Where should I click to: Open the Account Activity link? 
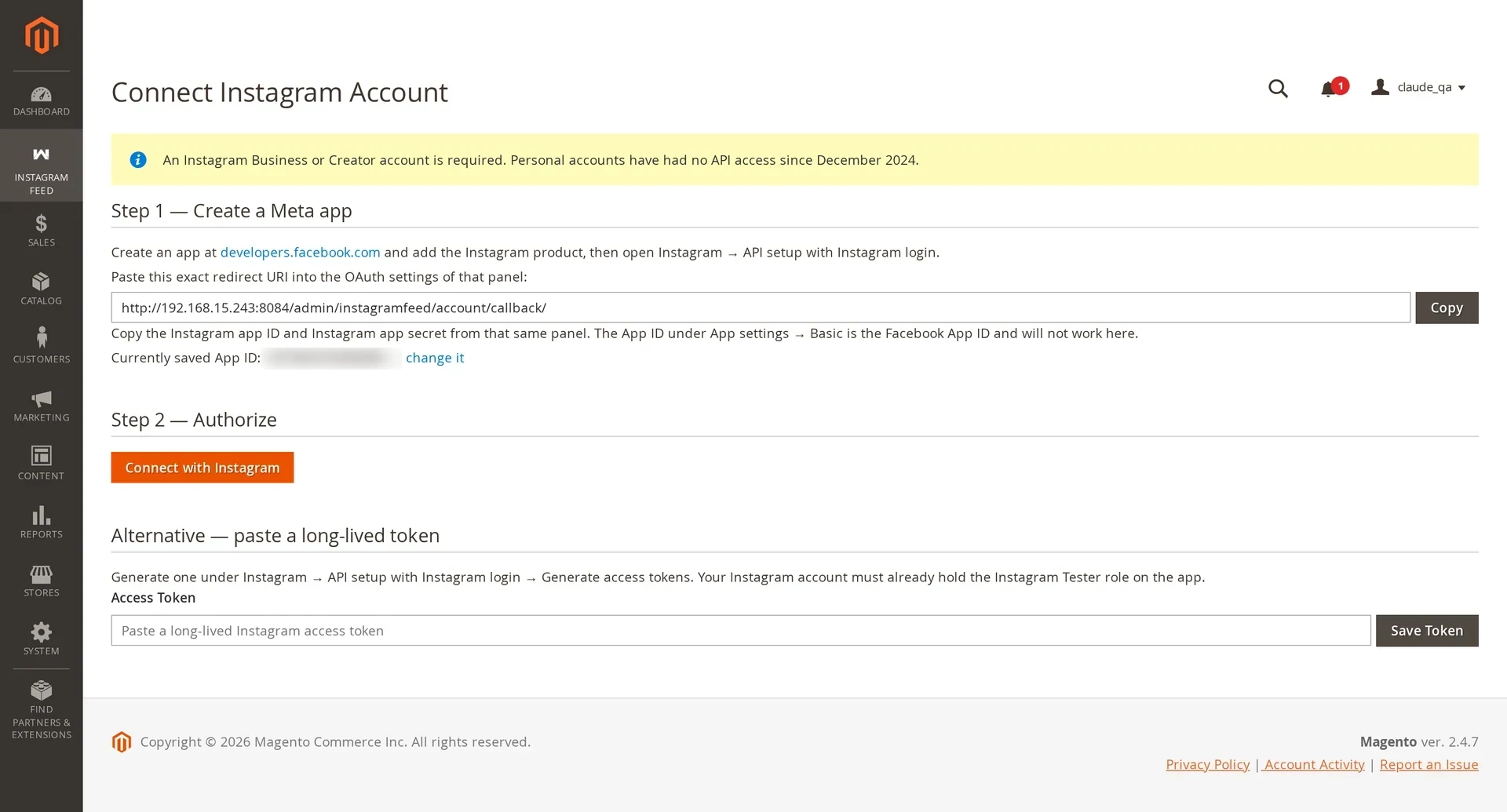(x=1314, y=764)
